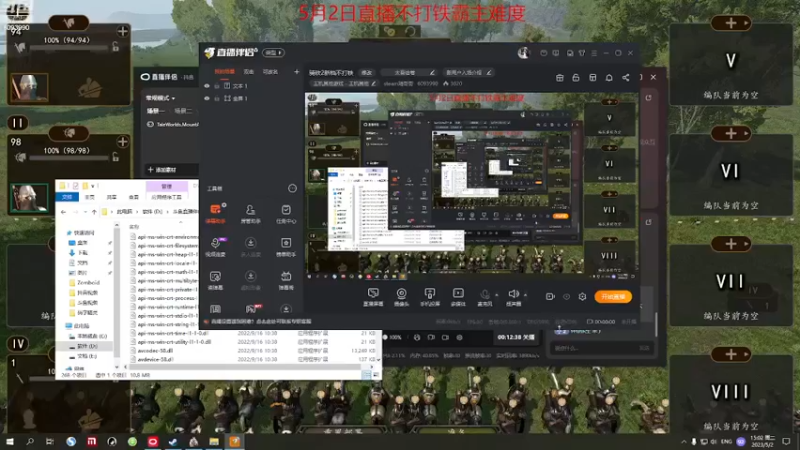This screenshot has width=800, height=450.
Task: Open the orange barrage assistant tool
Action: coord(215,213)
